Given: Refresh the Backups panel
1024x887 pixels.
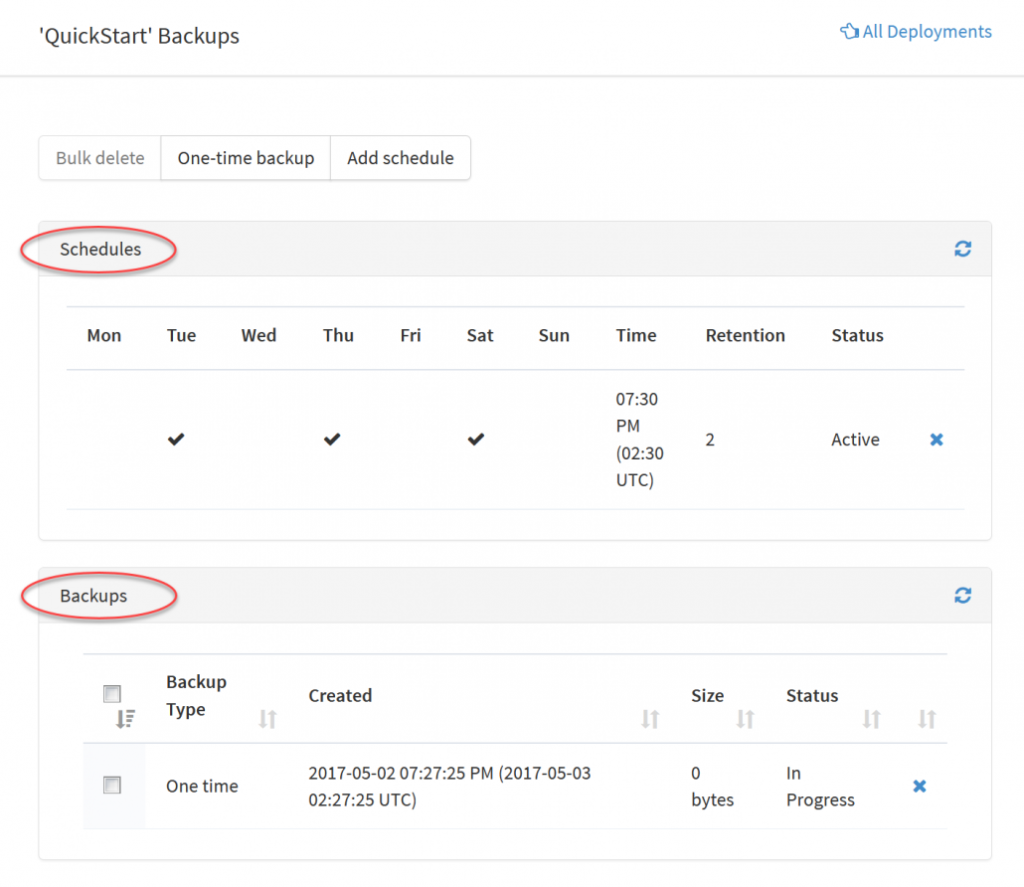Looking at the screenshot, I should pos(962,595).
